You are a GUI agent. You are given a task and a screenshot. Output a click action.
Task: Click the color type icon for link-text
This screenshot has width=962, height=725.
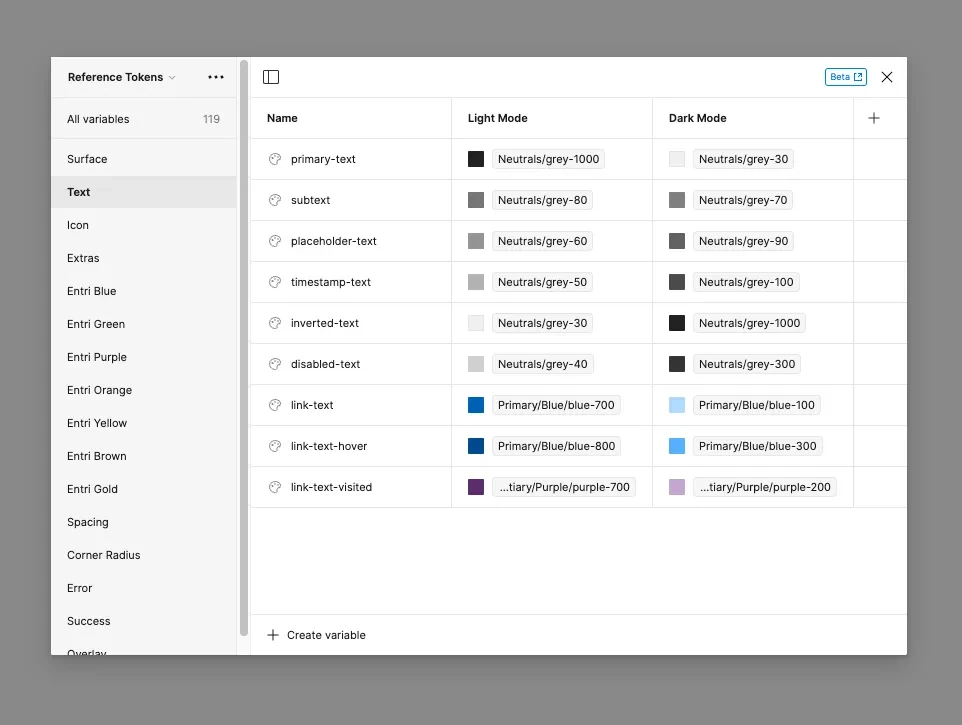pyautogui.click(x=275, y=405)
